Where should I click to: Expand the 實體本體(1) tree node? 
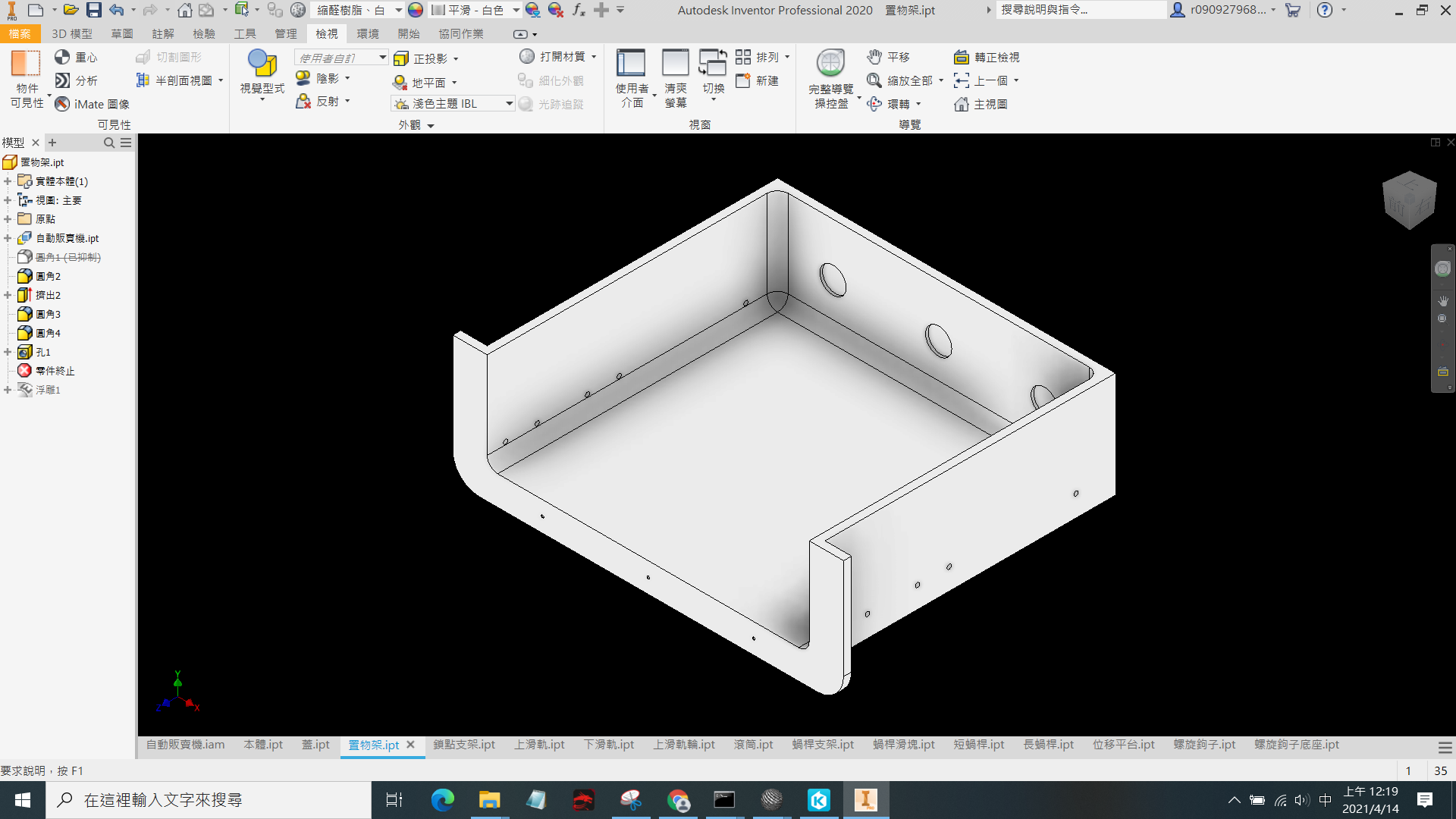click(8, 181)
